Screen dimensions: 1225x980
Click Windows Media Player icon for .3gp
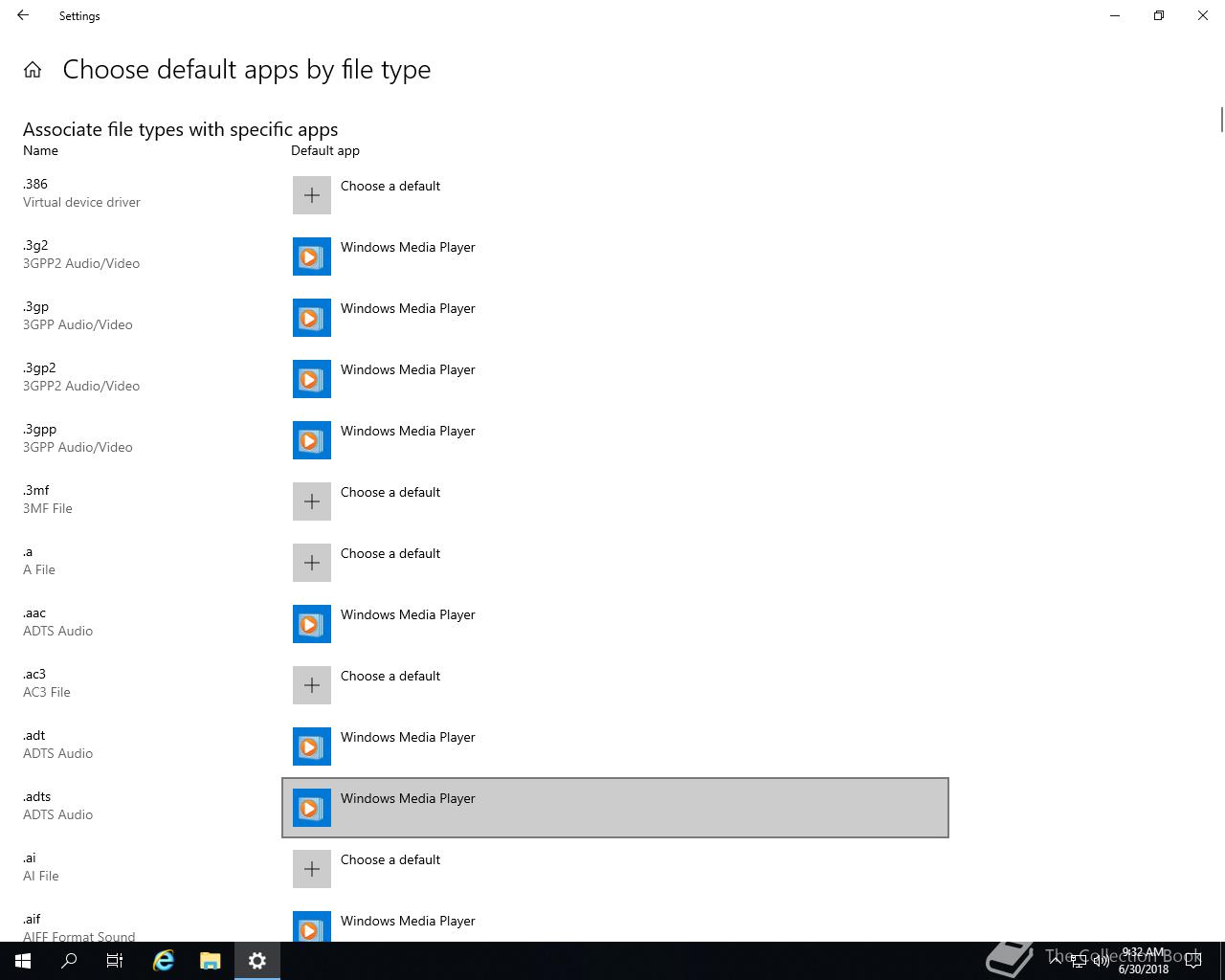(x=312, y=318)
